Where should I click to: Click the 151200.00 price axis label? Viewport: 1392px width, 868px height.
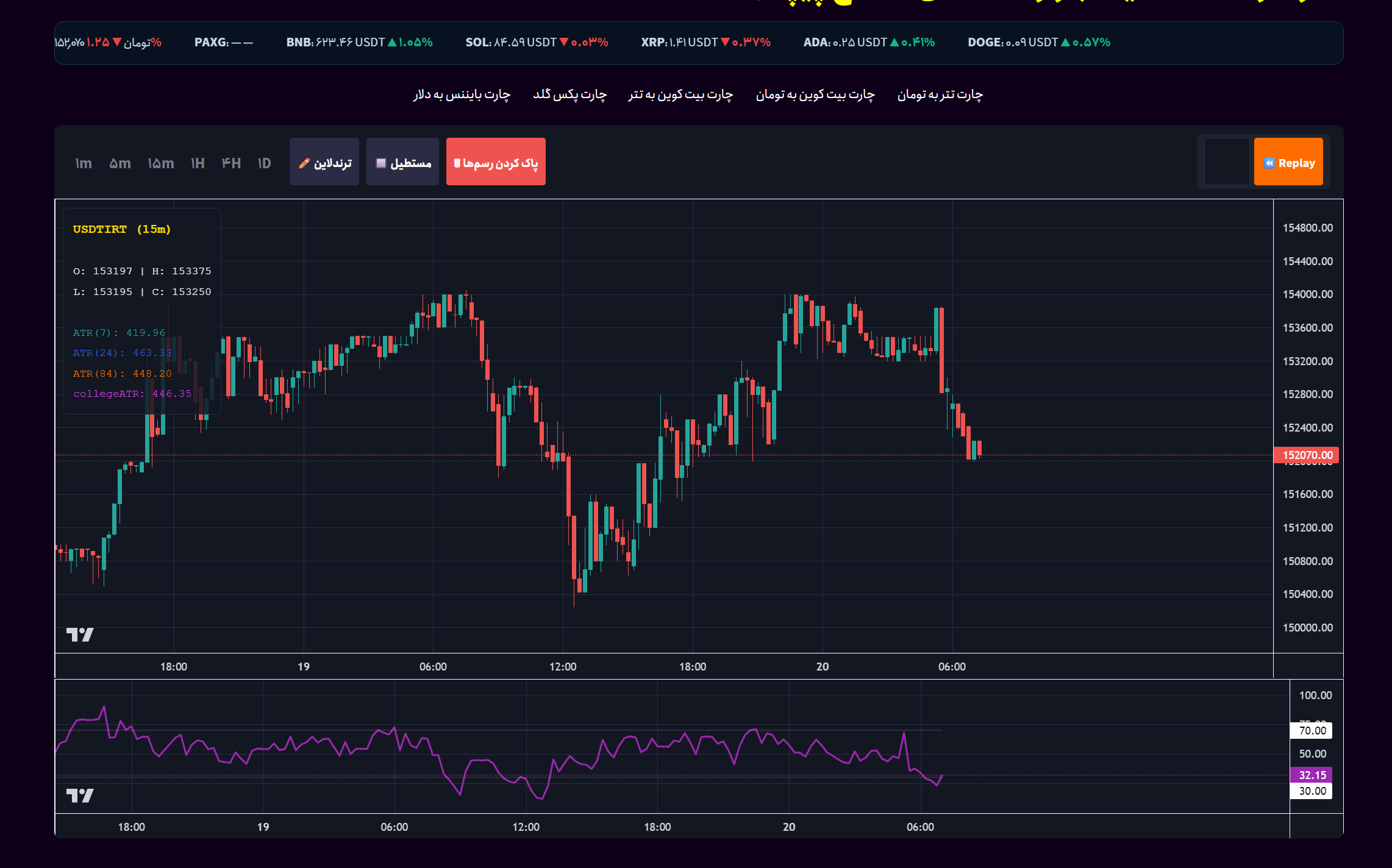[1308, 528]
